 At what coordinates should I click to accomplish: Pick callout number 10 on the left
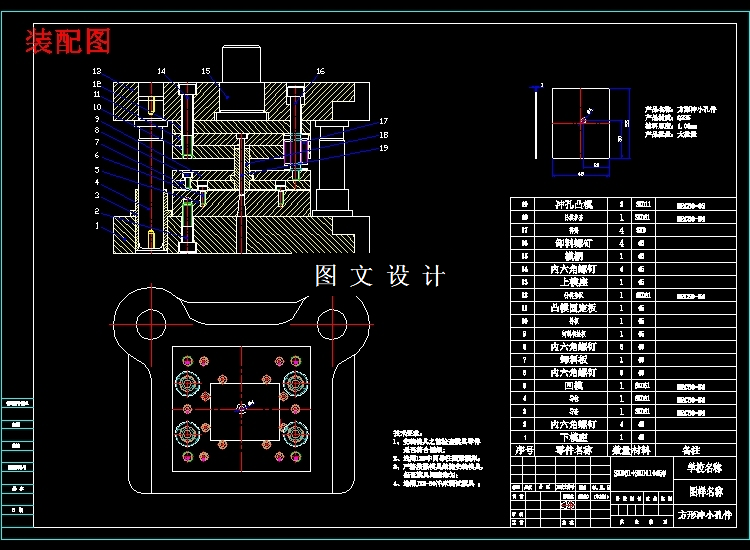tap(97, 107)
